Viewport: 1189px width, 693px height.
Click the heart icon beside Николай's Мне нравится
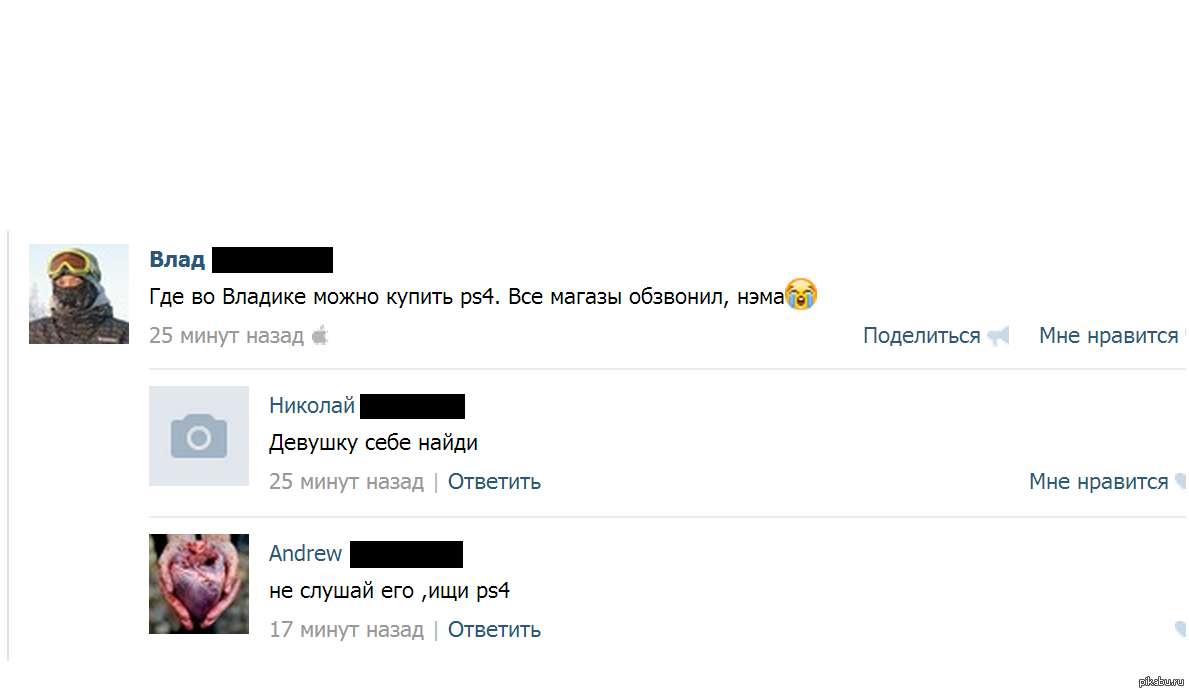[x=1181, y=481]
